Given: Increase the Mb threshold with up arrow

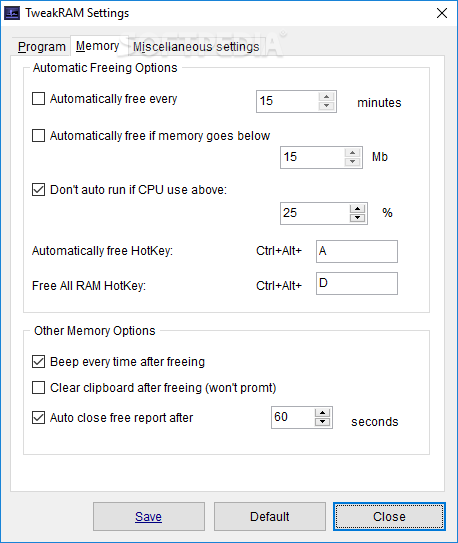Looking at the screenshot, I should pyautogui.click(x=352, y=152).
